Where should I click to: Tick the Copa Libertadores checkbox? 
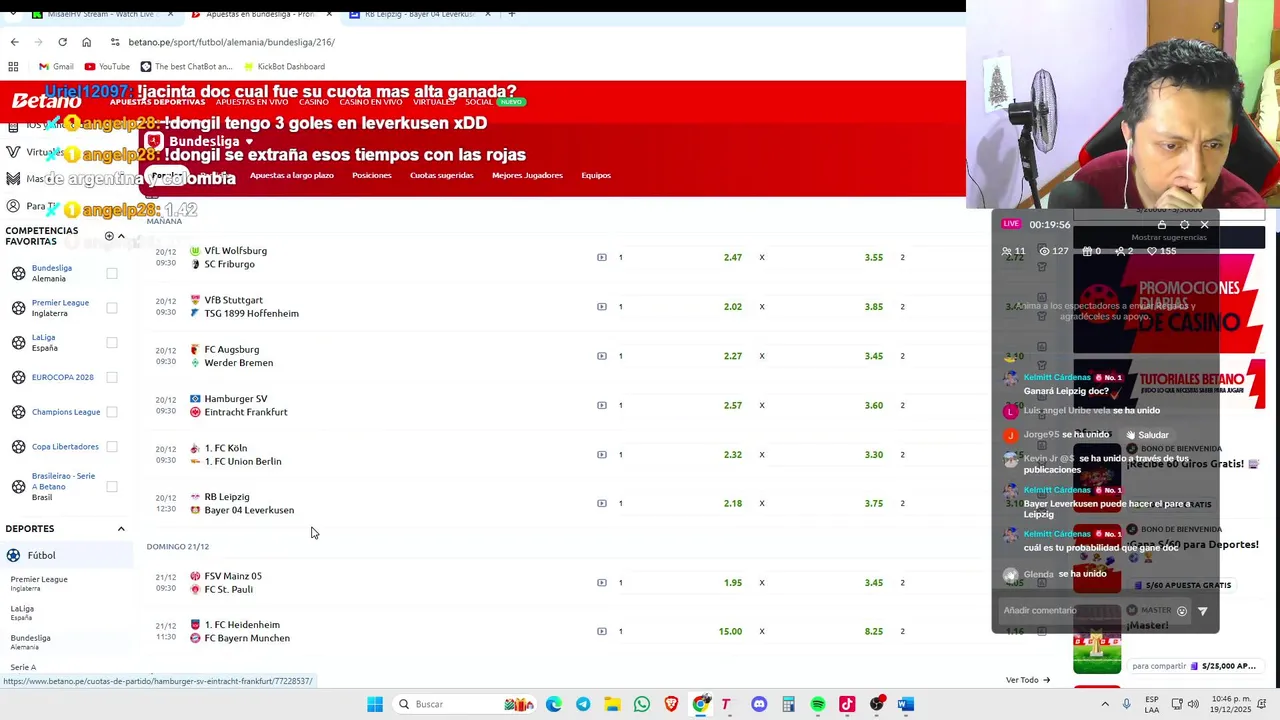click(x=112, y=447)
